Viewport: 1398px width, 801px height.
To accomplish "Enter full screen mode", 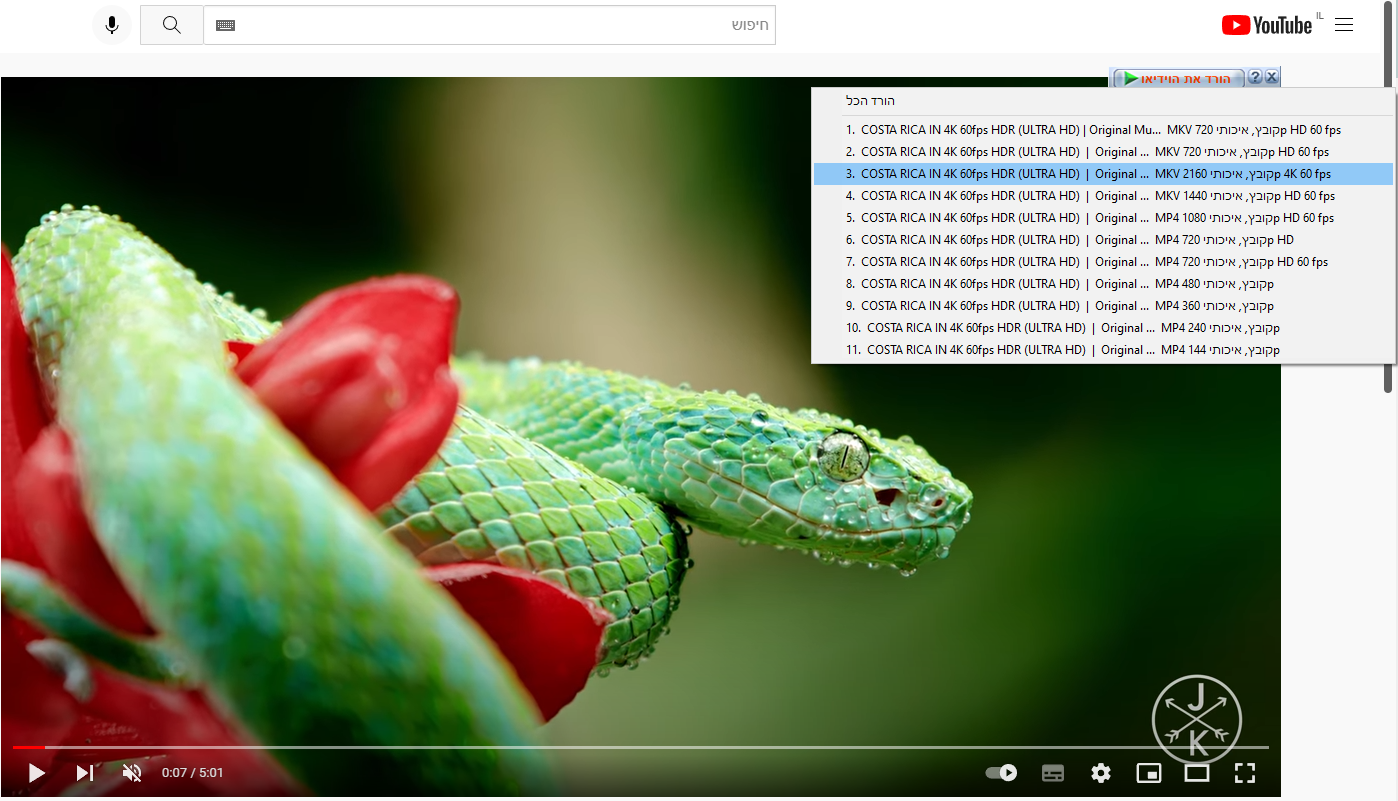I will pos(1244,773).
